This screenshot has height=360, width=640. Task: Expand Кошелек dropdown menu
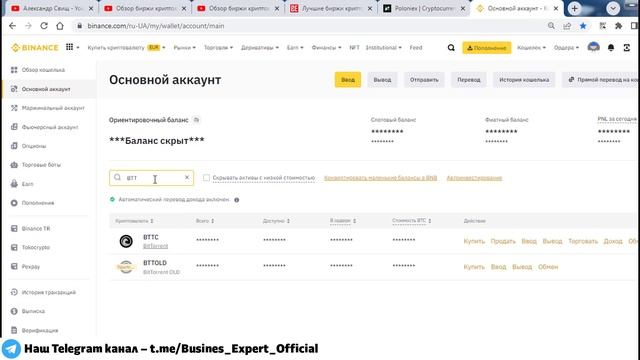tap(531, 48)
